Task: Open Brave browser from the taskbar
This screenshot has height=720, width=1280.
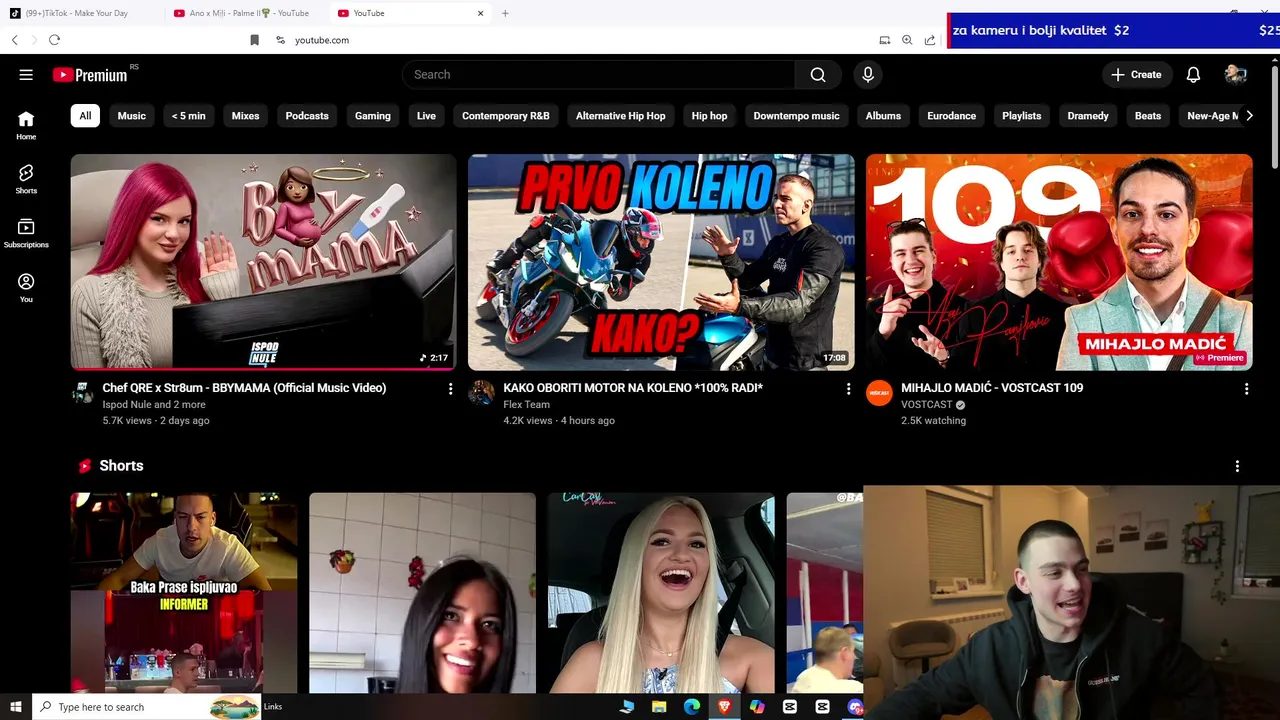Action: coord(724,707)
